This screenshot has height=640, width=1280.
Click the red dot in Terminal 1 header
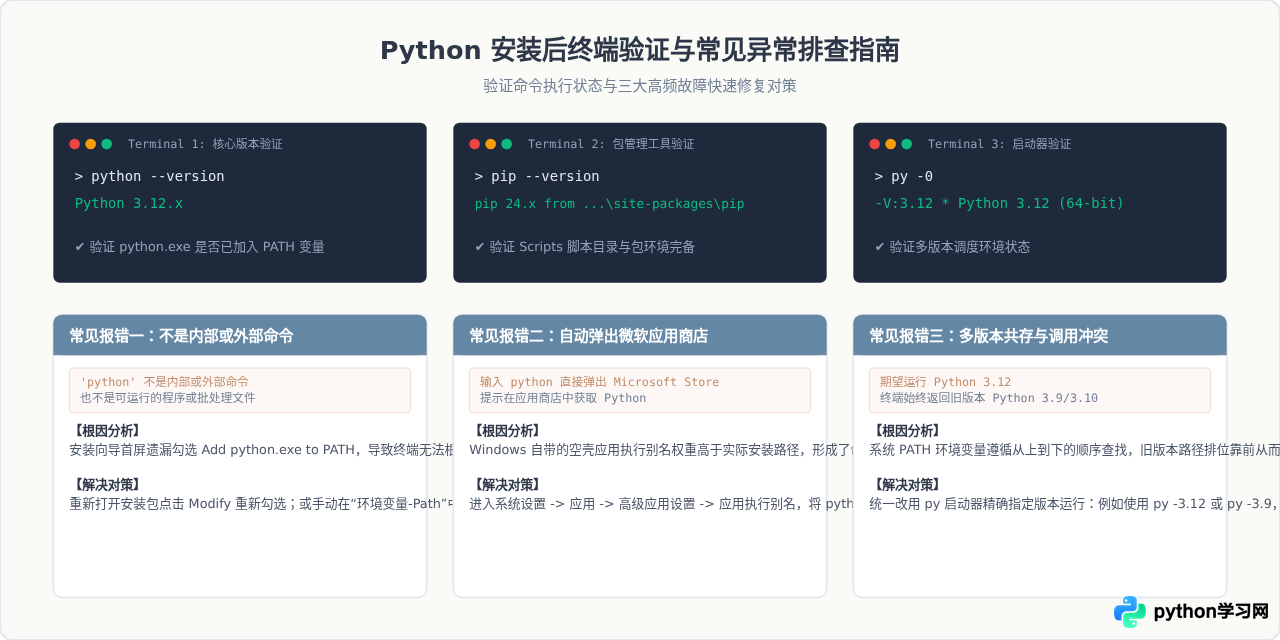tap(75, 144)
